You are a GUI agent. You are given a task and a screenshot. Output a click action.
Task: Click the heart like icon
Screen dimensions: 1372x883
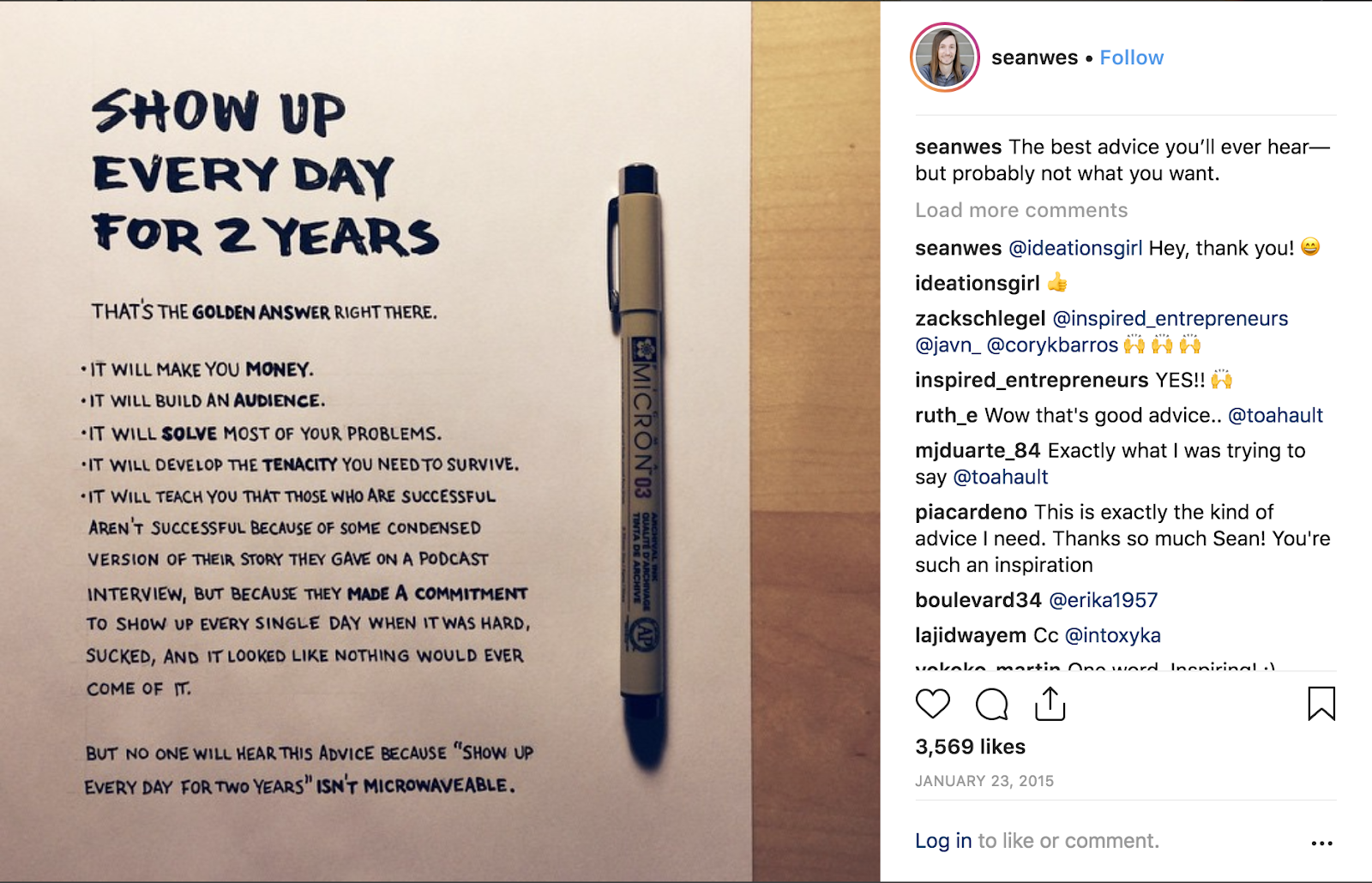(x=932, y=704)
